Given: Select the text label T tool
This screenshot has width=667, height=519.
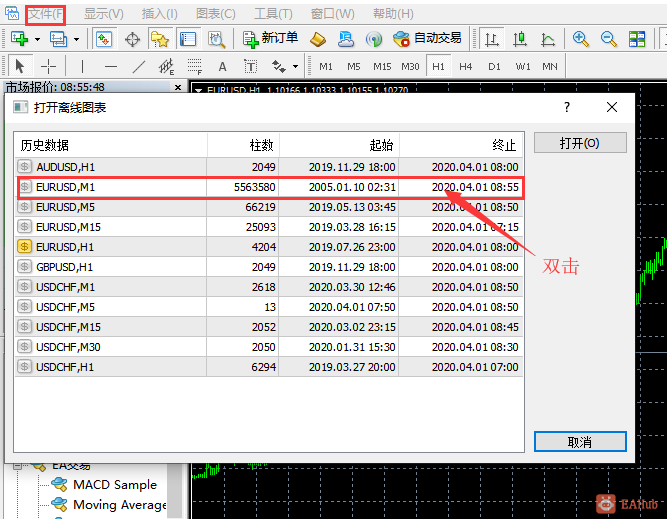Looking at the screenshot, I should coord(250,66).
